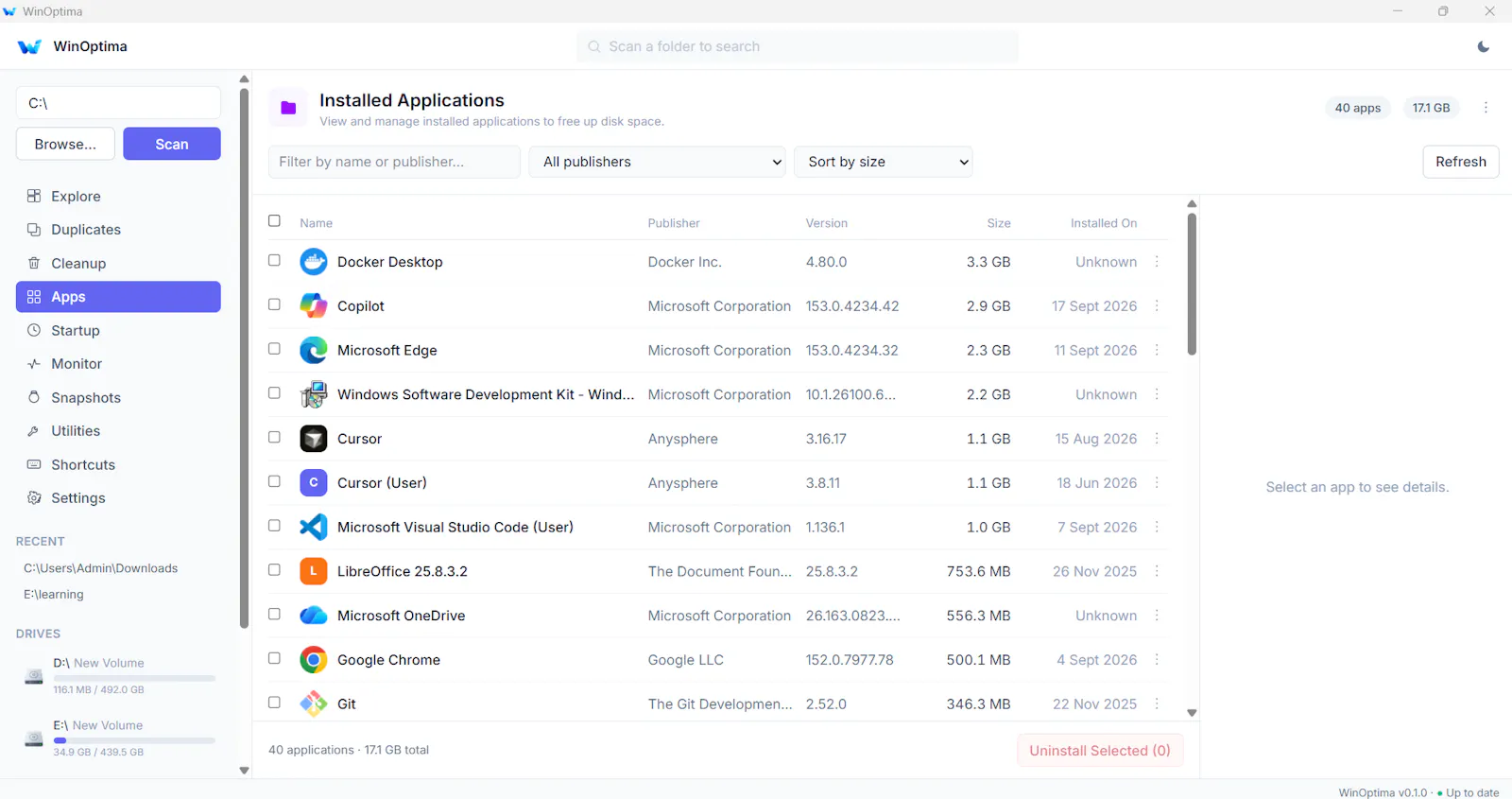
Task: Open recent folder E:\learning
Action: point(54,595)
